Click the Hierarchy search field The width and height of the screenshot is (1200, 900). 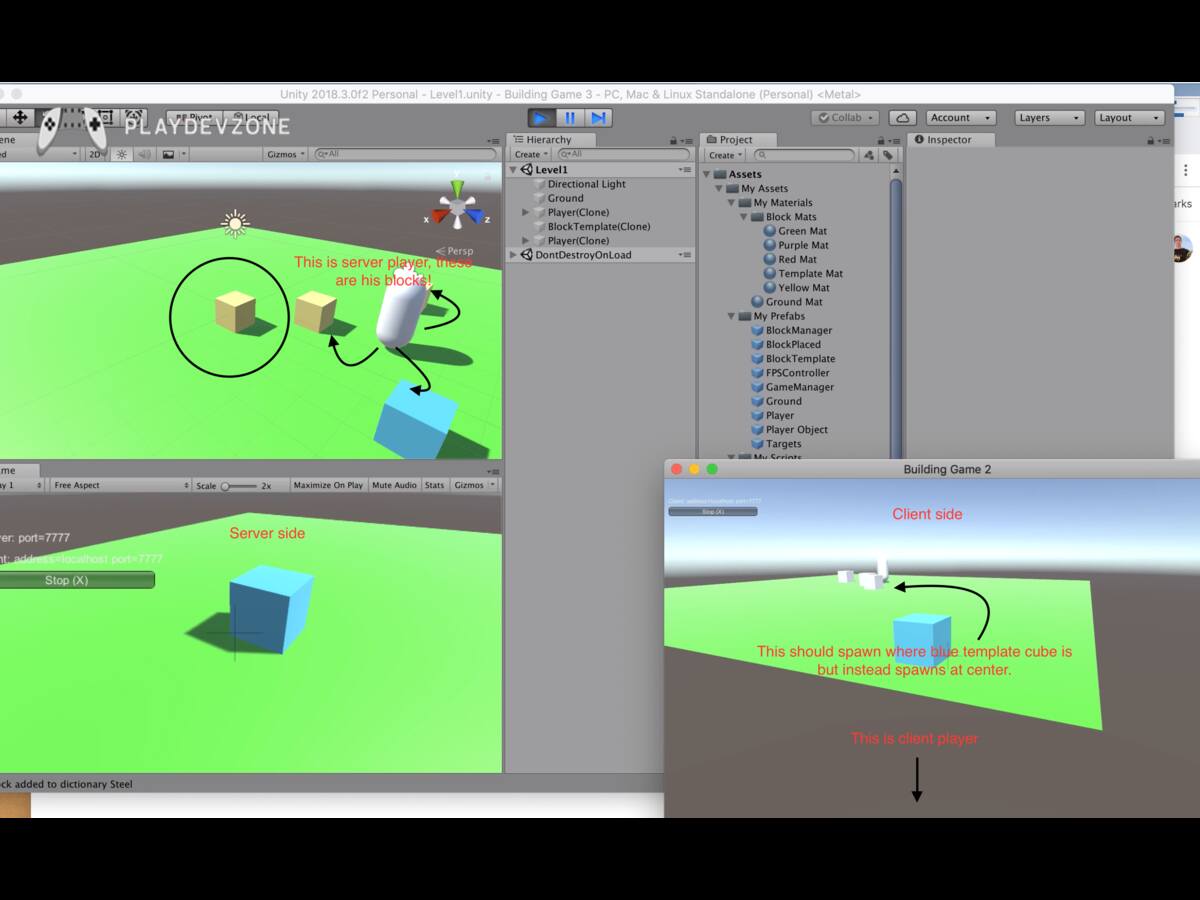point(624,155)
